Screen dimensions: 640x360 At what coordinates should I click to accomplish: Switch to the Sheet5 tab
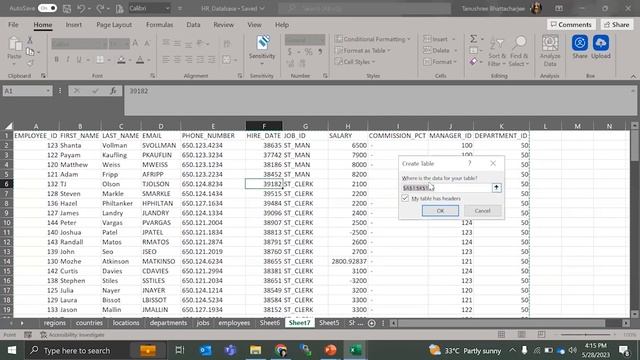[329, 323]
